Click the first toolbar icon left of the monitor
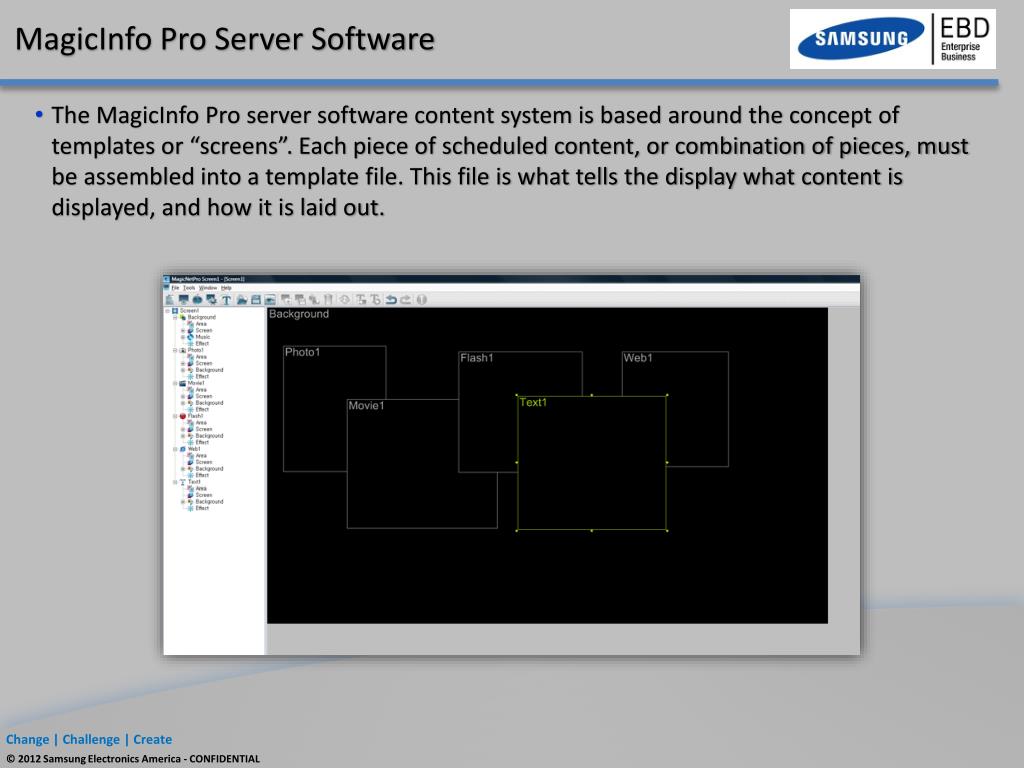The height and width of the screenshot is (768, 1024). pos(170,300)
